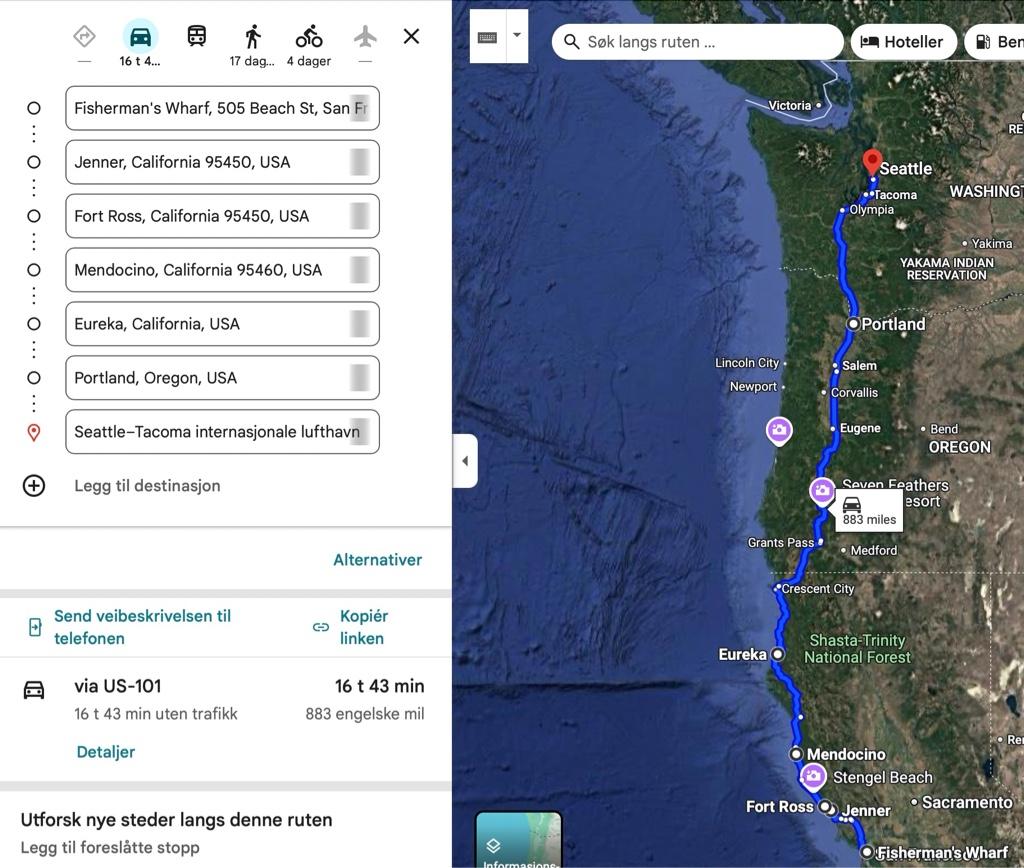Click photo marker near Seven Feathers resort
Screen dimensions: 1024x868
(822, 490)
